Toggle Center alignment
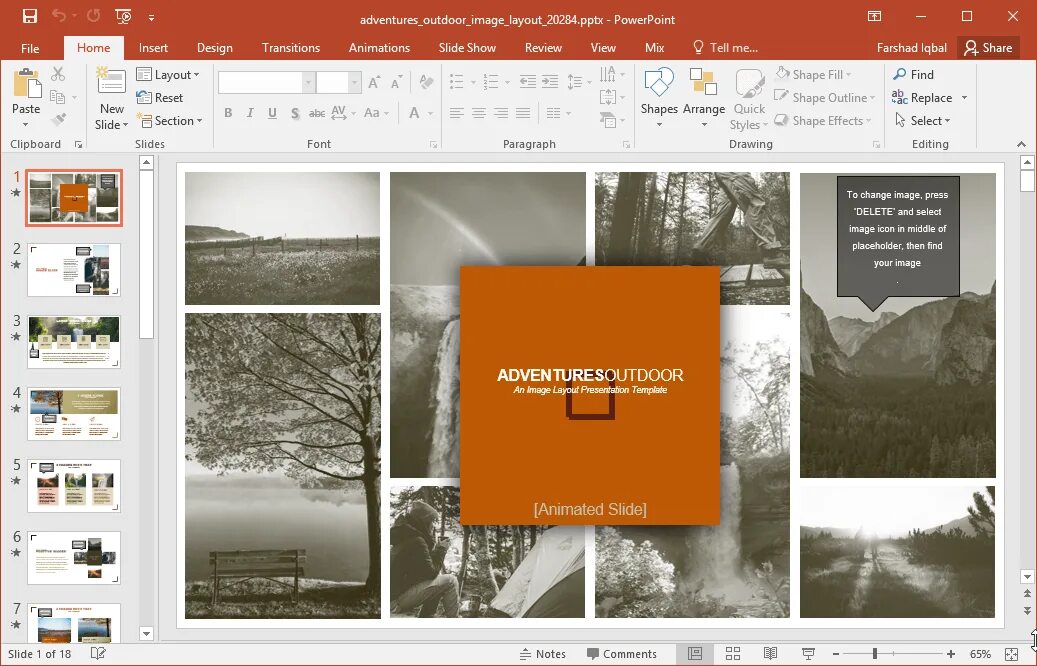Image resolution: width=1037 pixels, height=666 pixels. click(x=479, y=113)
